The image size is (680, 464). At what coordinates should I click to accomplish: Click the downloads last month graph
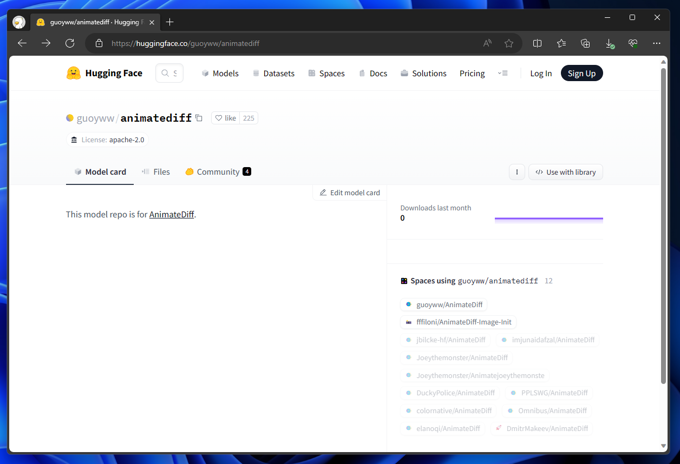(x=549, y=220)
